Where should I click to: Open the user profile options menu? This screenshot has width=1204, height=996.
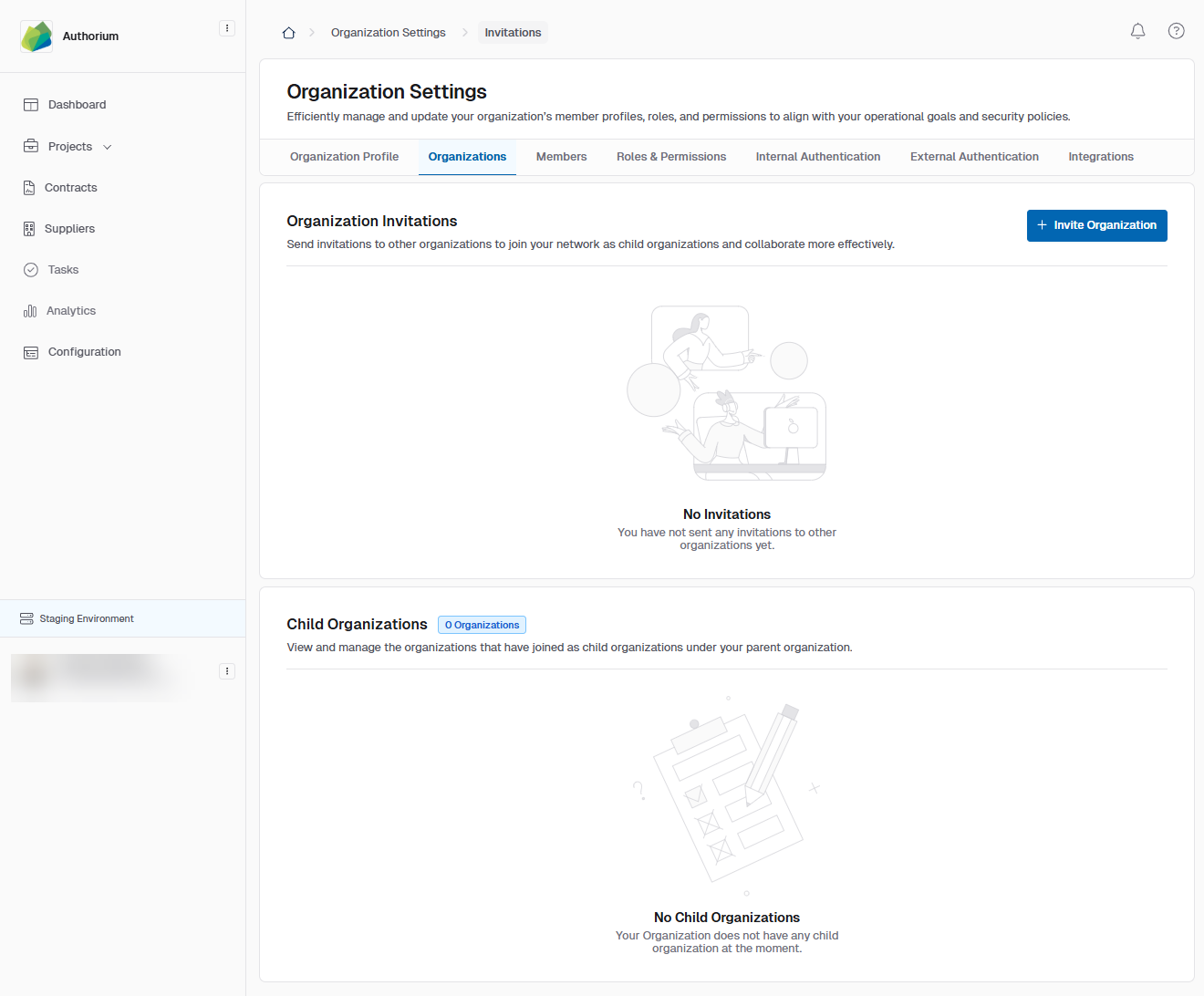(x=227, y=671)
